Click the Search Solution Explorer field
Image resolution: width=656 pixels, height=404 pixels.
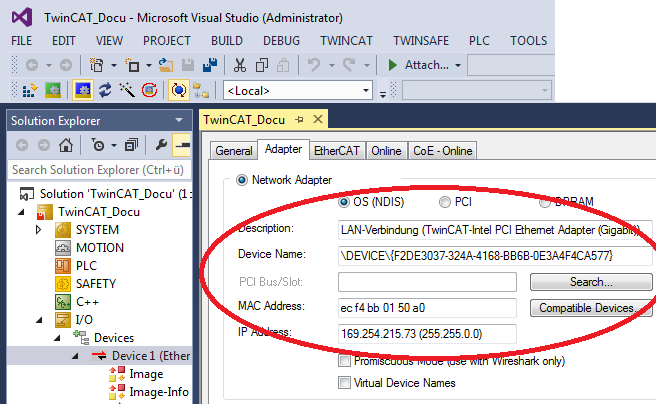click(100, 170)
